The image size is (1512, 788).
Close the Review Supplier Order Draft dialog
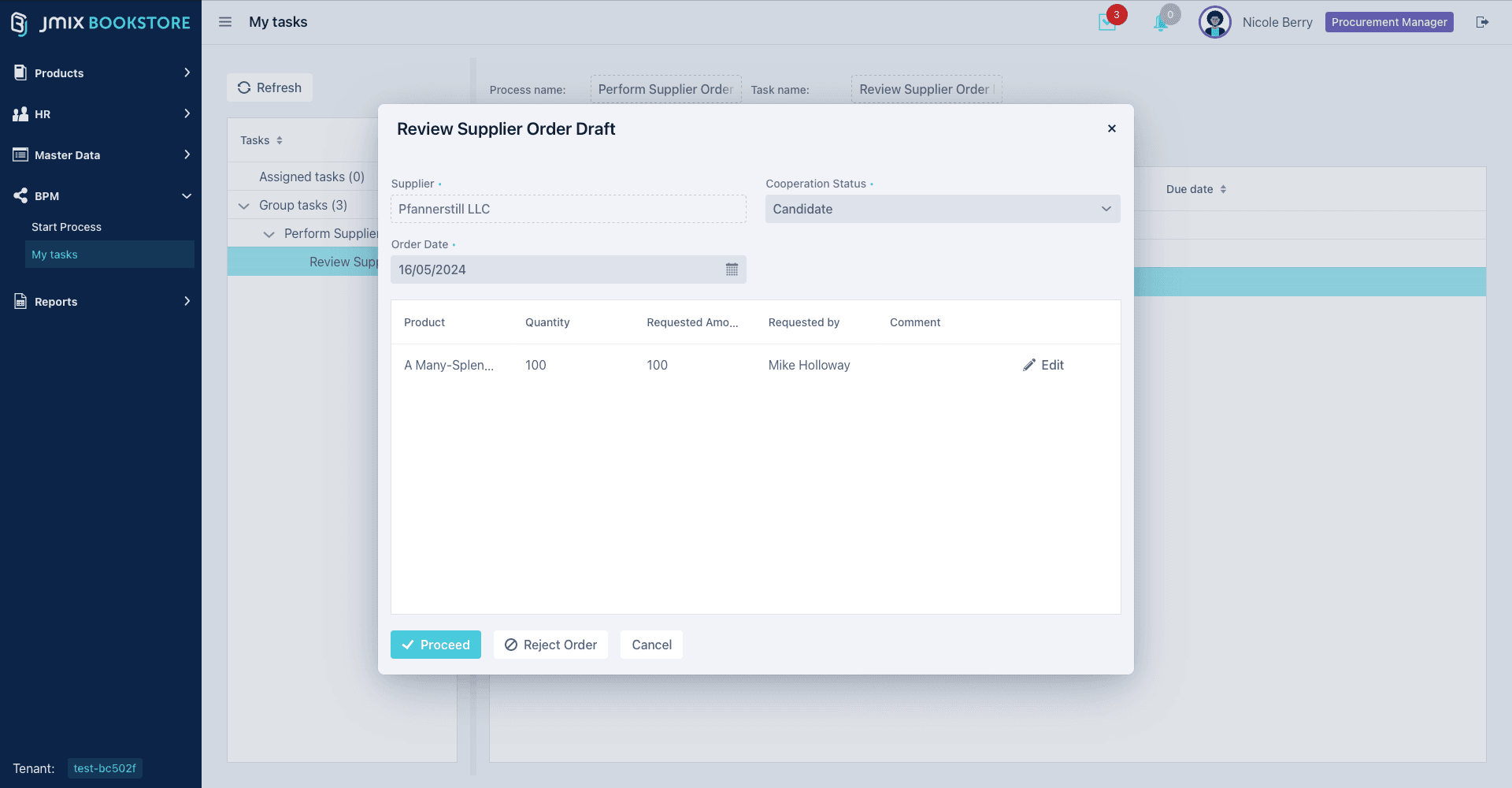[1111, 128]
